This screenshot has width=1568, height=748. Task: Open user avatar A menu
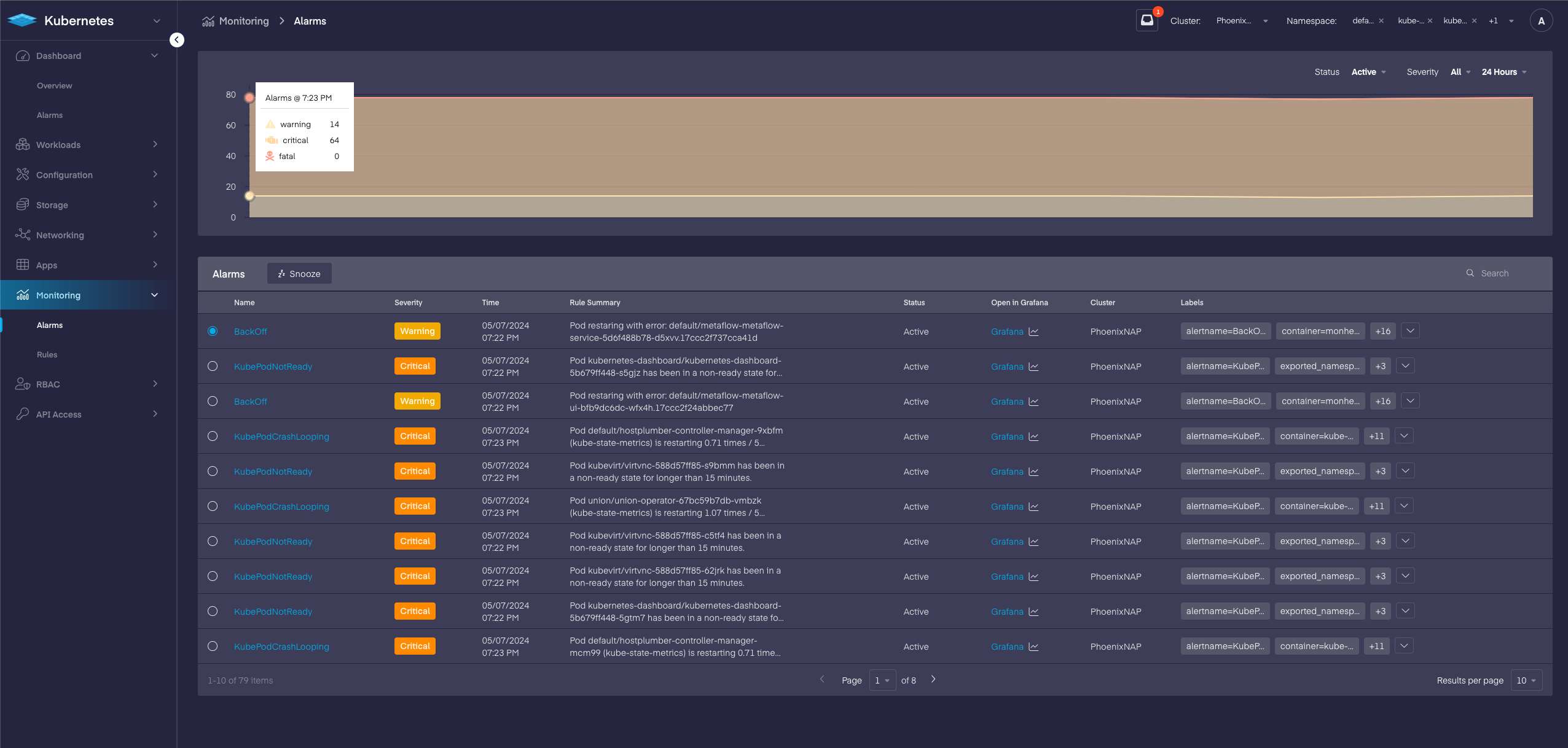1540,21
